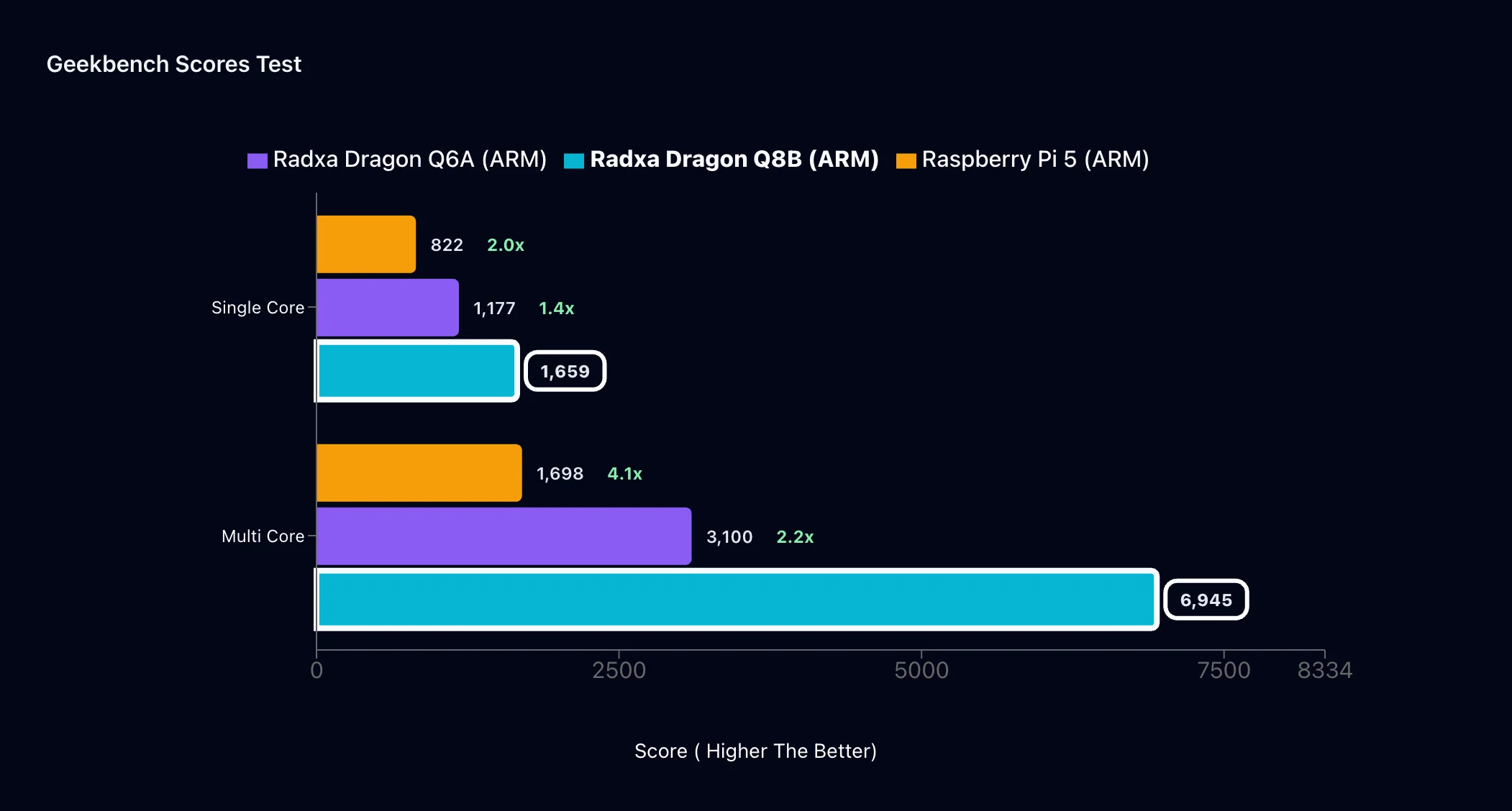The width and height of the screenshot is (1512, 811).
Task: Select the orange Single Core bar
Action: (366, 244)
